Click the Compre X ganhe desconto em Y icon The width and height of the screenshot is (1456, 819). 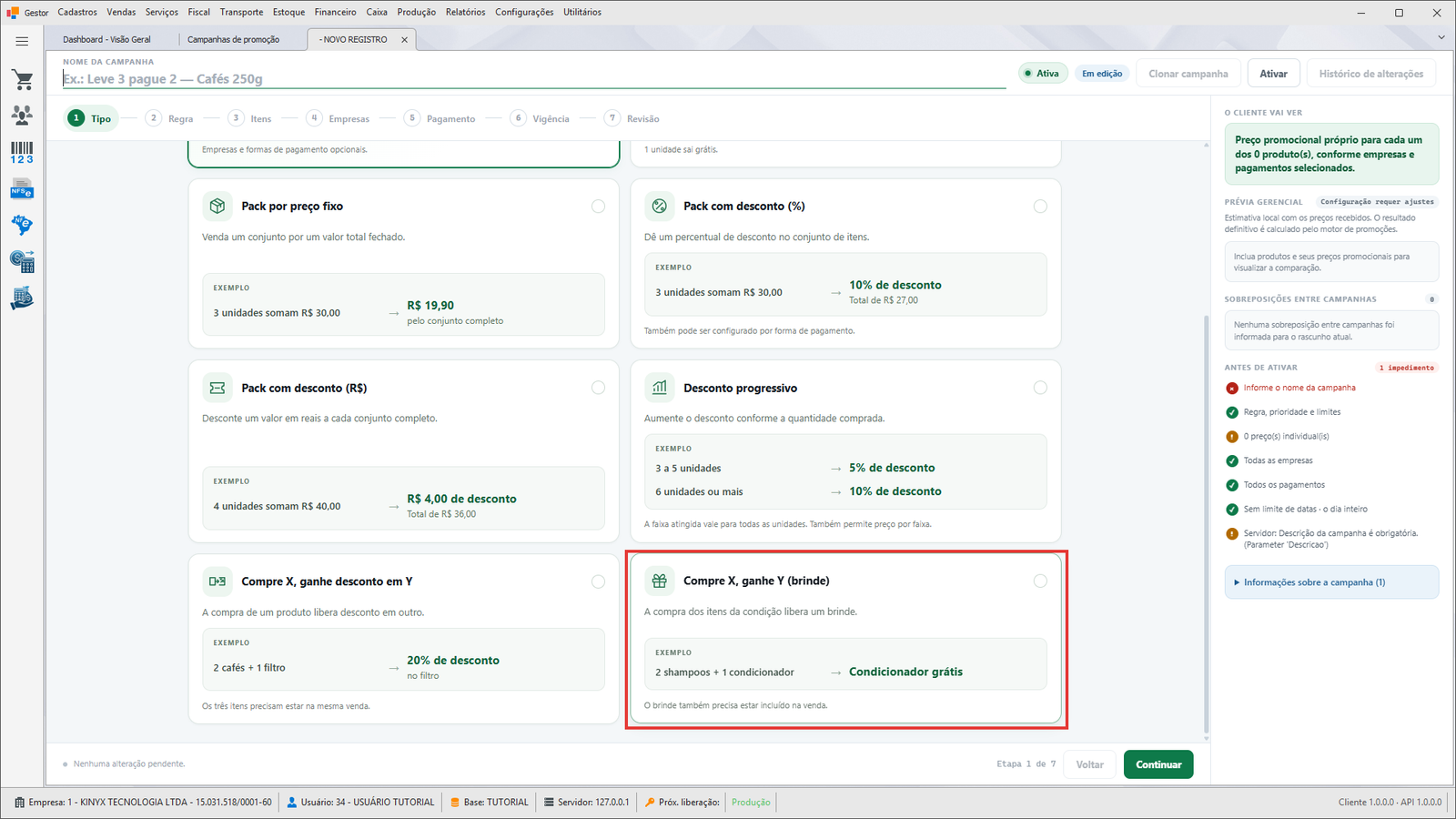point(217,581)
